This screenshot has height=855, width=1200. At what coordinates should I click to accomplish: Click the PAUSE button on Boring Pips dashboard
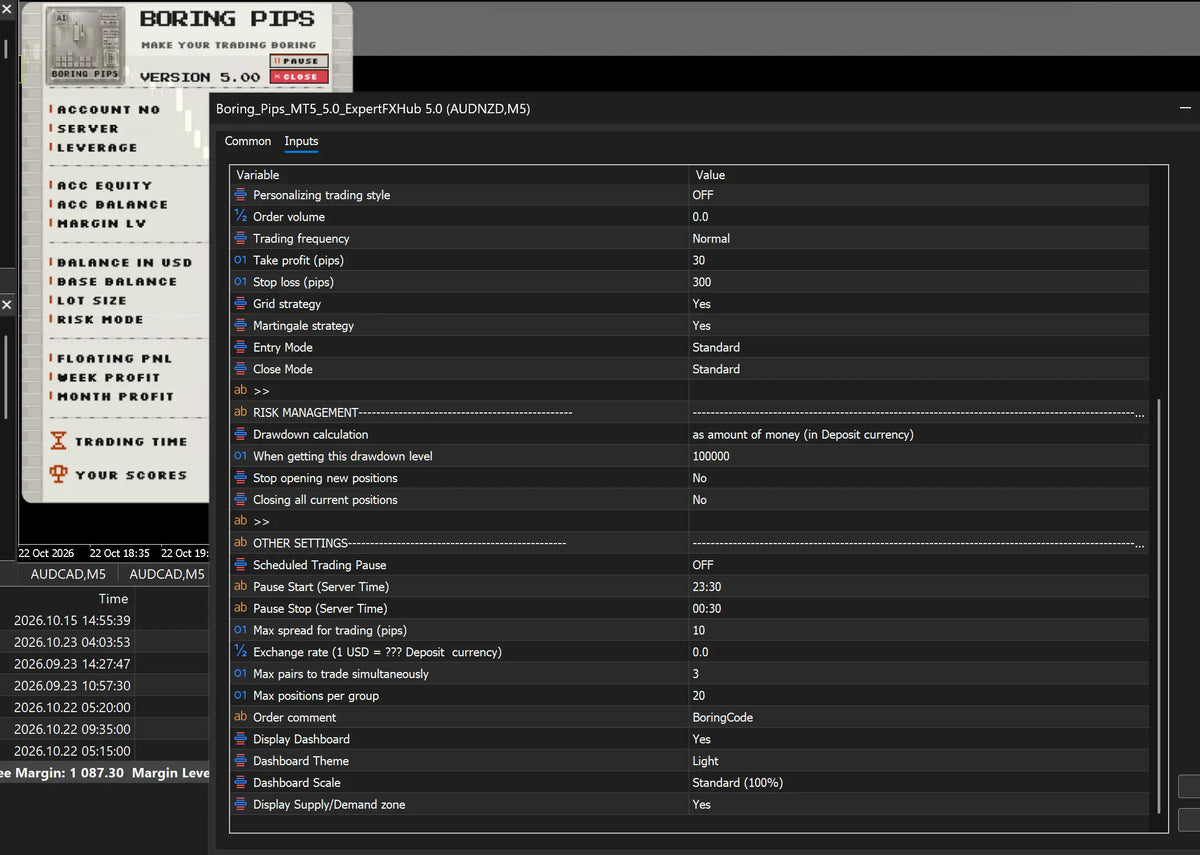coord(299,61)
